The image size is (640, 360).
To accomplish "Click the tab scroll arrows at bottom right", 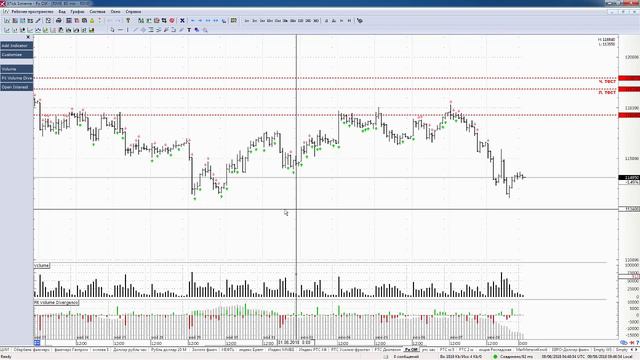I will tap(634, 350).
